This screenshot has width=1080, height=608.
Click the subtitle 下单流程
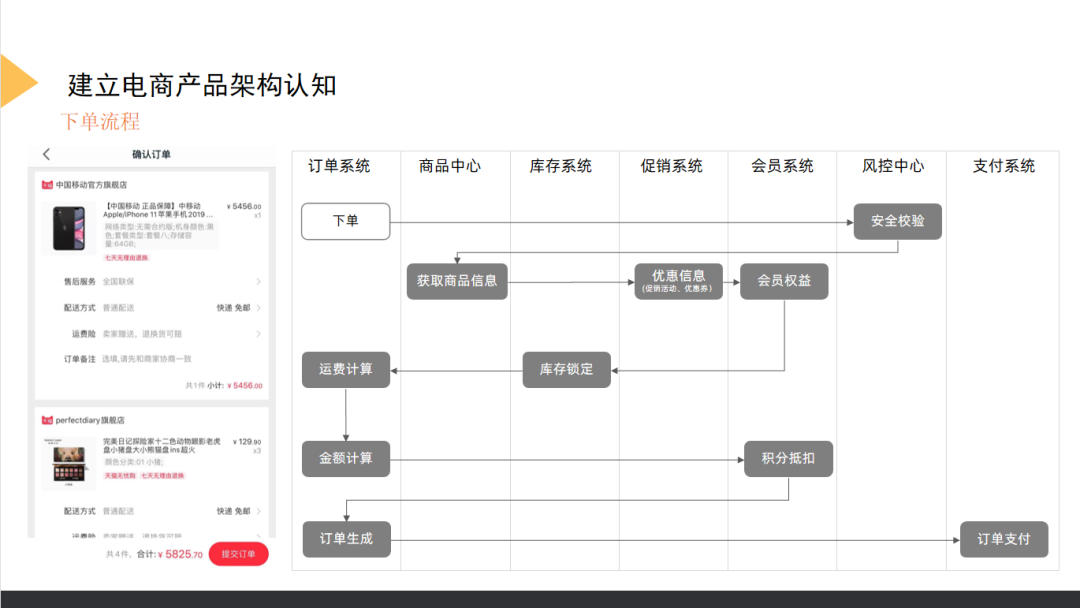tap(101, 122)
